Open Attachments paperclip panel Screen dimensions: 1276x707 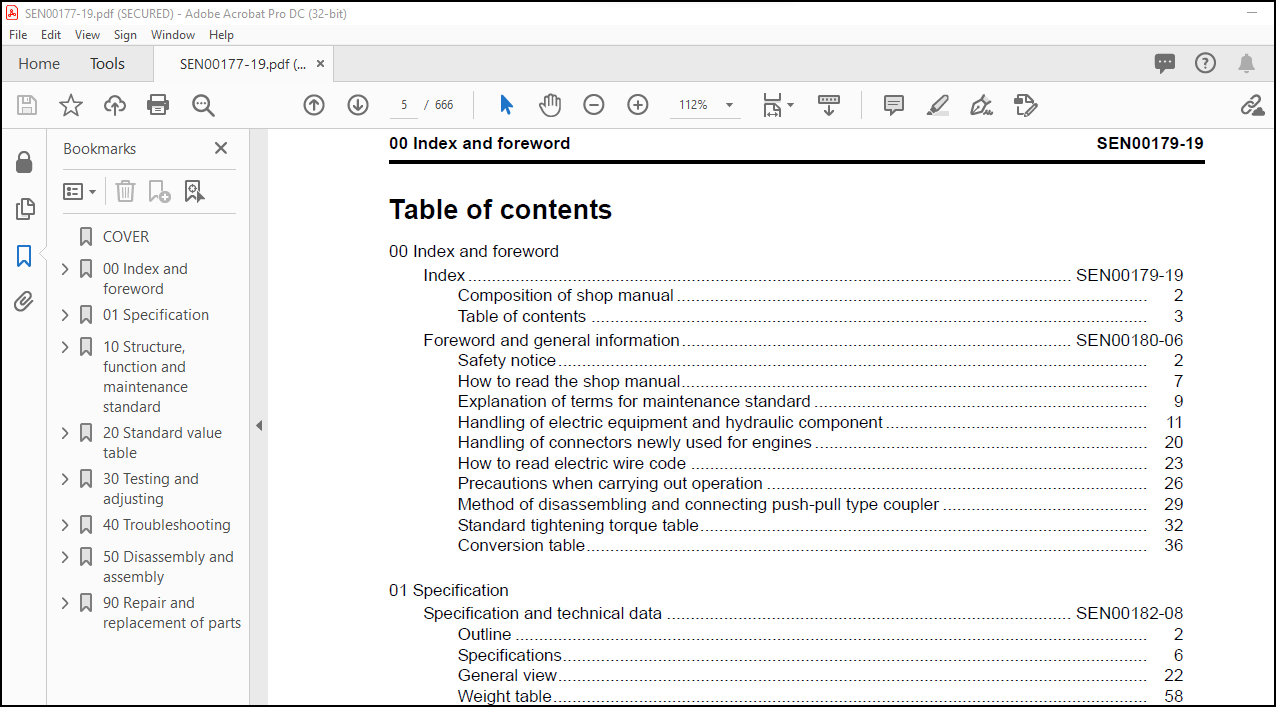25,302
